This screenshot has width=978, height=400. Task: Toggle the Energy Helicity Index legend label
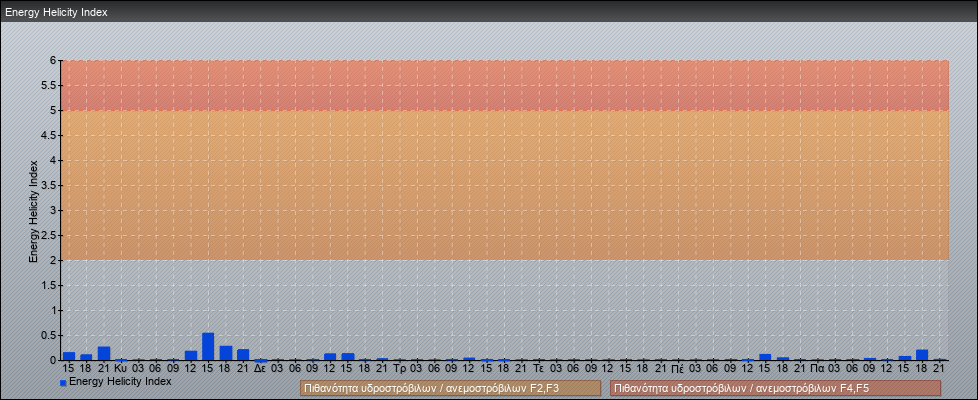tap(120, 381)
